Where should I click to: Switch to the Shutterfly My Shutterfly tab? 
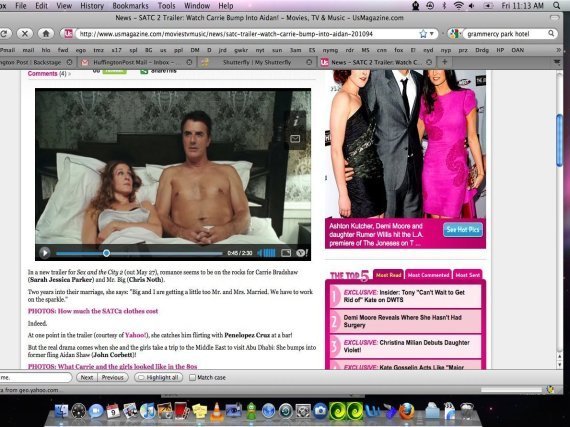257,63
